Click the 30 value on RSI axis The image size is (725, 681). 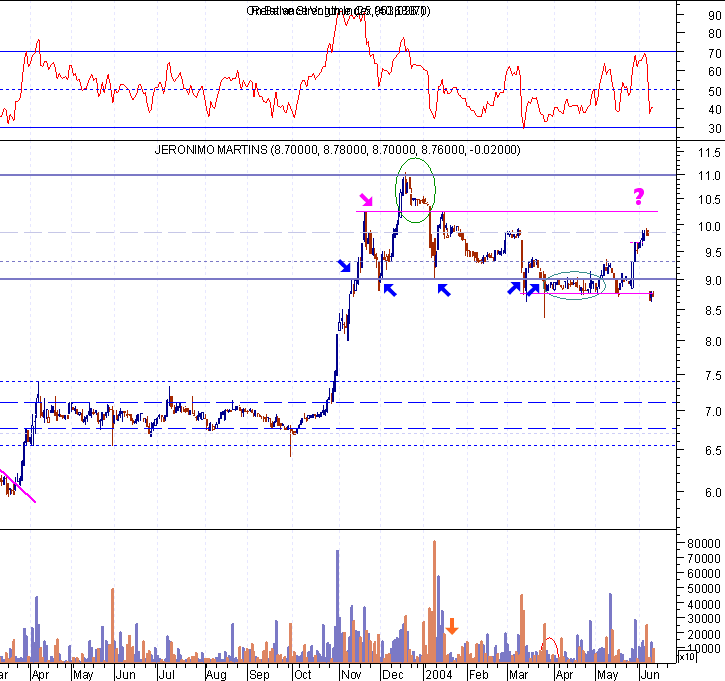coord(714,129)
